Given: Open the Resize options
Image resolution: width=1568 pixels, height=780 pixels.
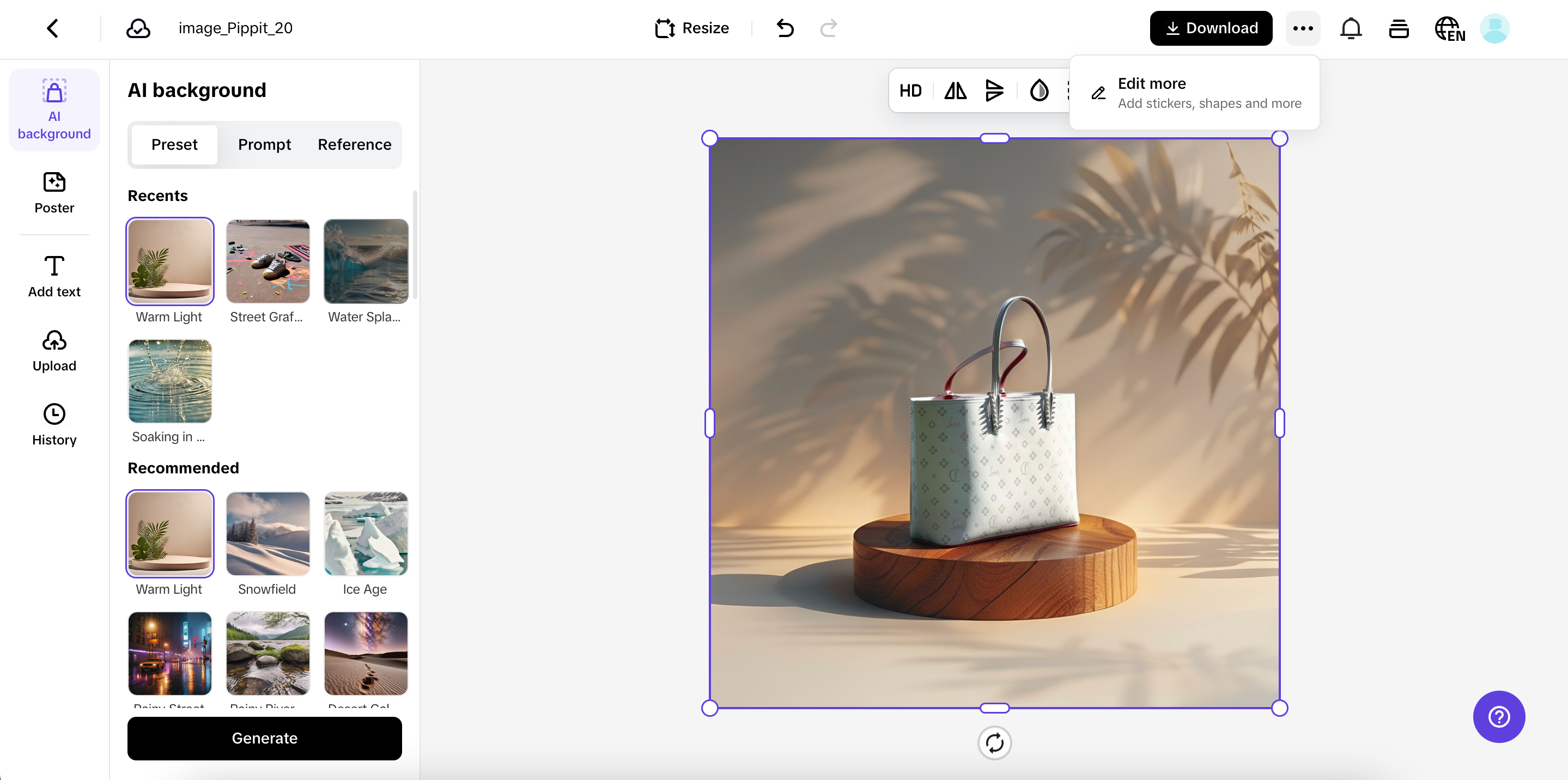Looking at the screenshot, I should [691, 28].
